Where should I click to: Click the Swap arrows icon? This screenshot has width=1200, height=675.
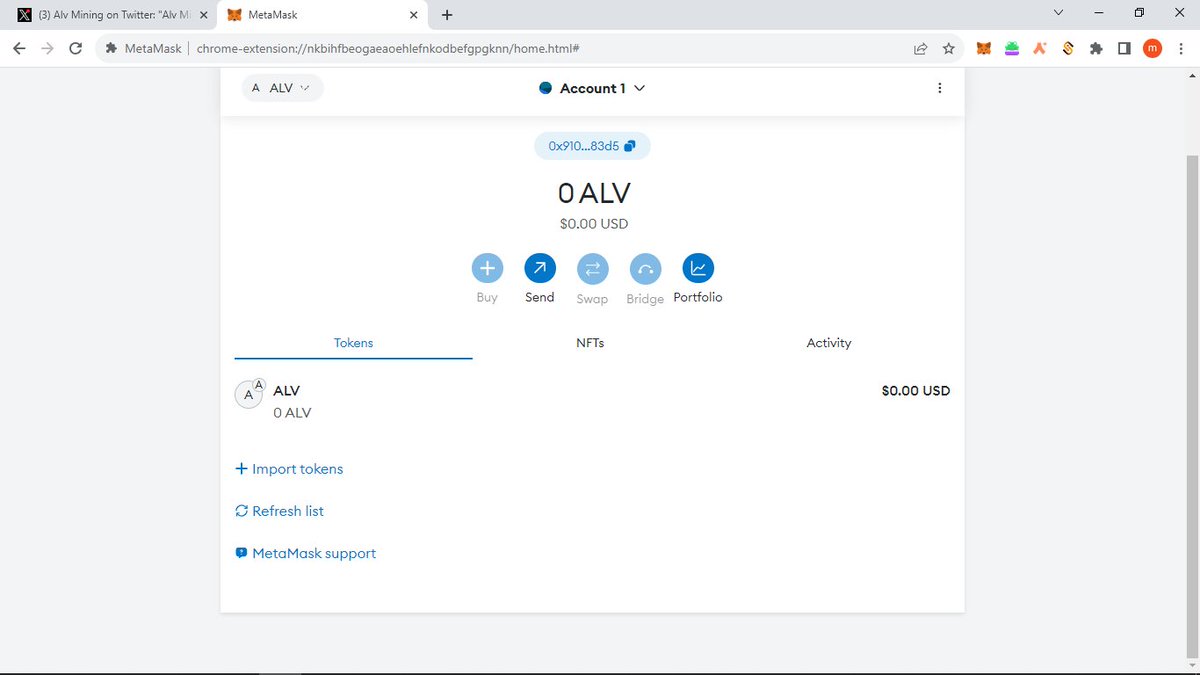point(592,268)
